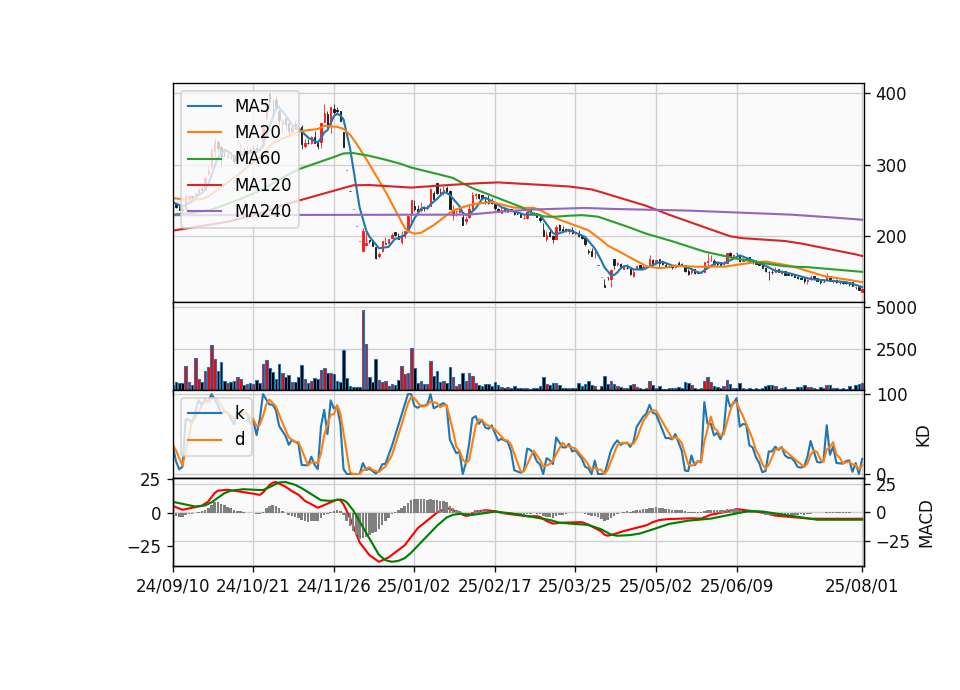Click the KD axis title

tap(923, 436)
